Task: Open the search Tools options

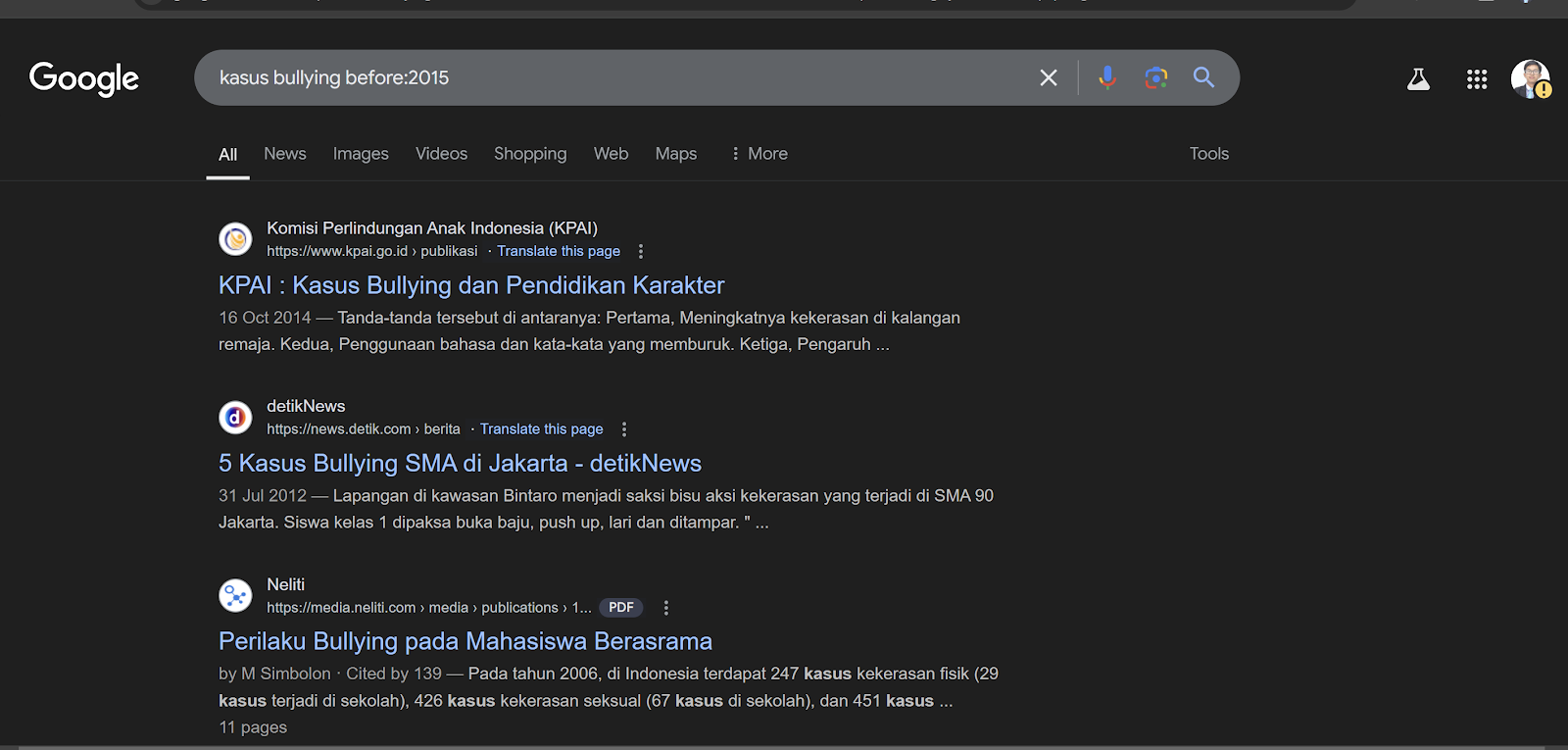Action: pyautogui.click(x=1208, y=154)
